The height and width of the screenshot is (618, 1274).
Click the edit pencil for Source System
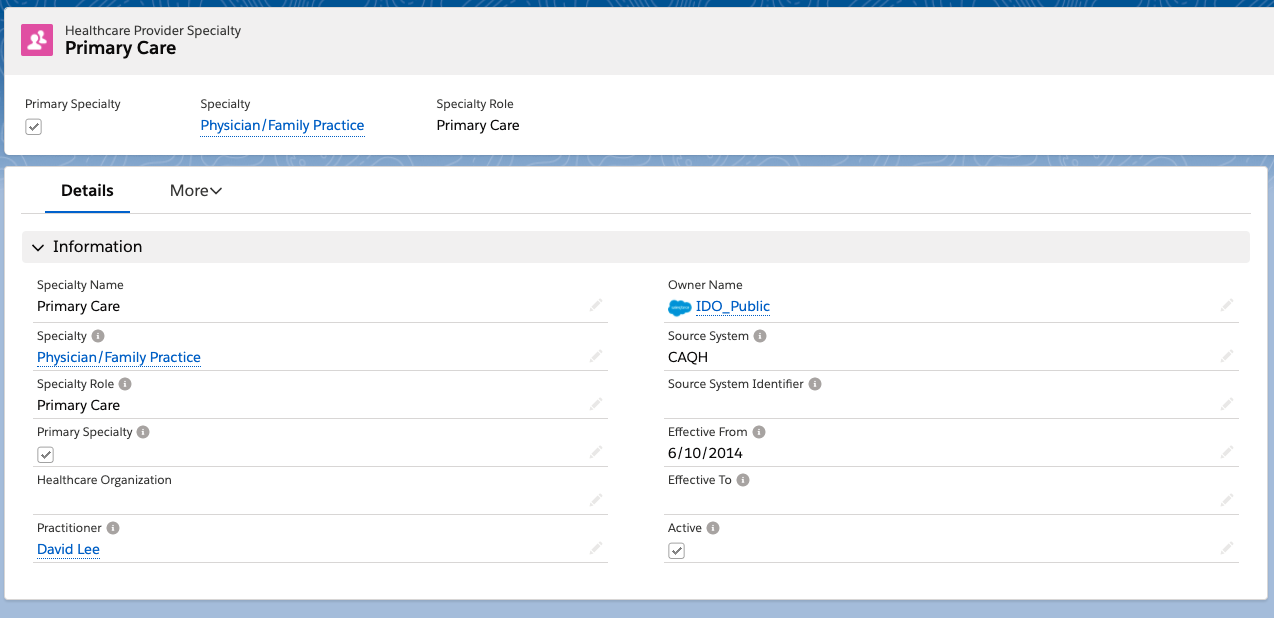pyautogui.click(x=1227, y=356)
